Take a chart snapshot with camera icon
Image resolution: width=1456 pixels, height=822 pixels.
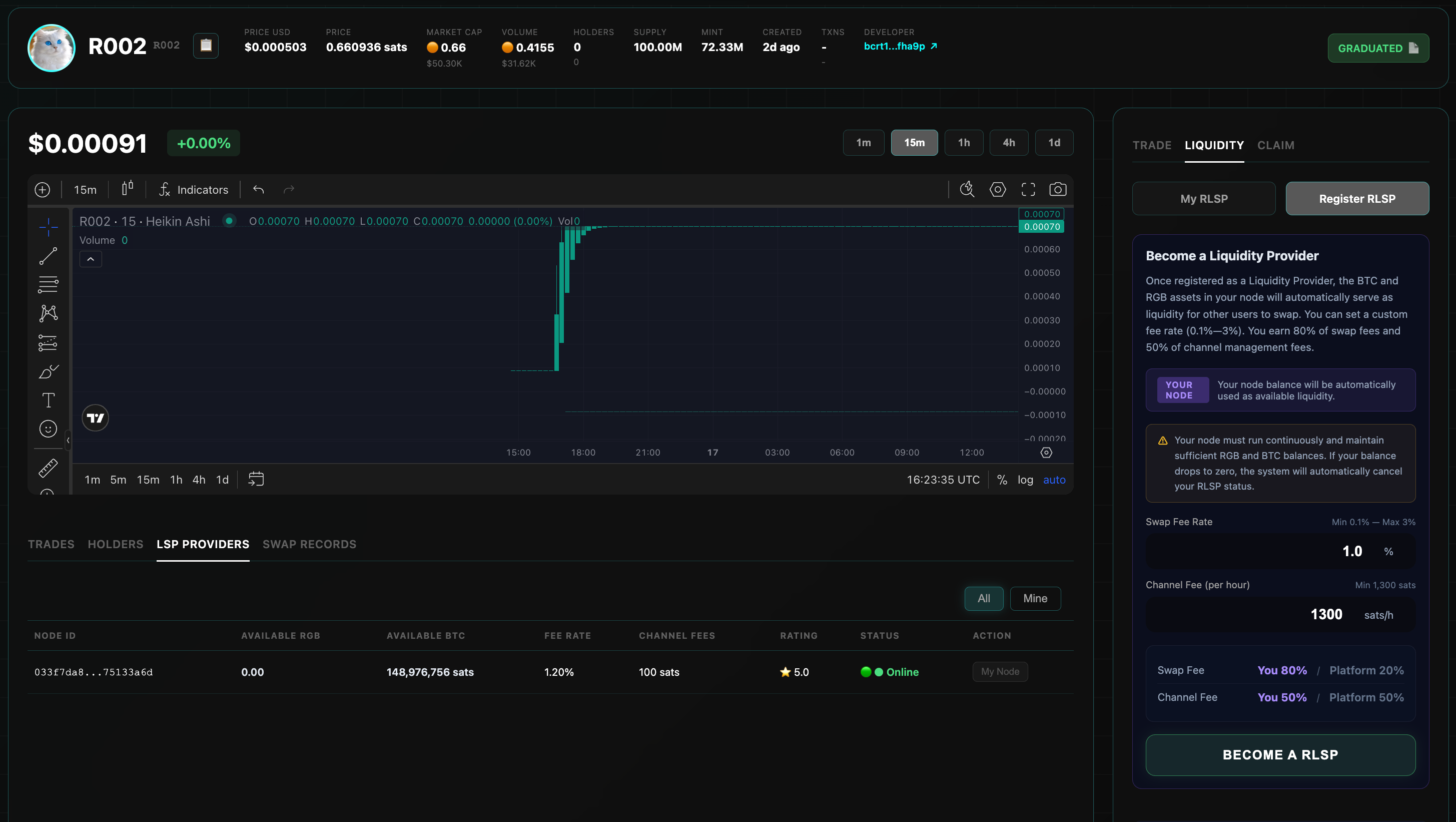click(x=1058, y=189)
